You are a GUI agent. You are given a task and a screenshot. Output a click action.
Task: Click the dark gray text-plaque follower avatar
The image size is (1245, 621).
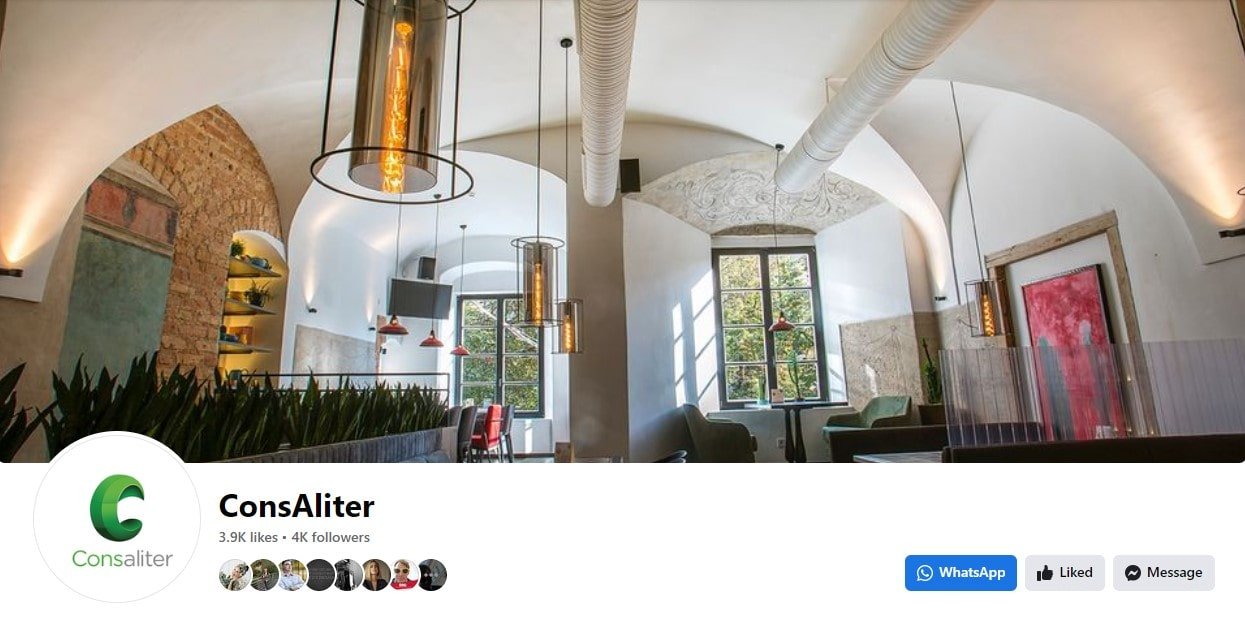point(319,575)
